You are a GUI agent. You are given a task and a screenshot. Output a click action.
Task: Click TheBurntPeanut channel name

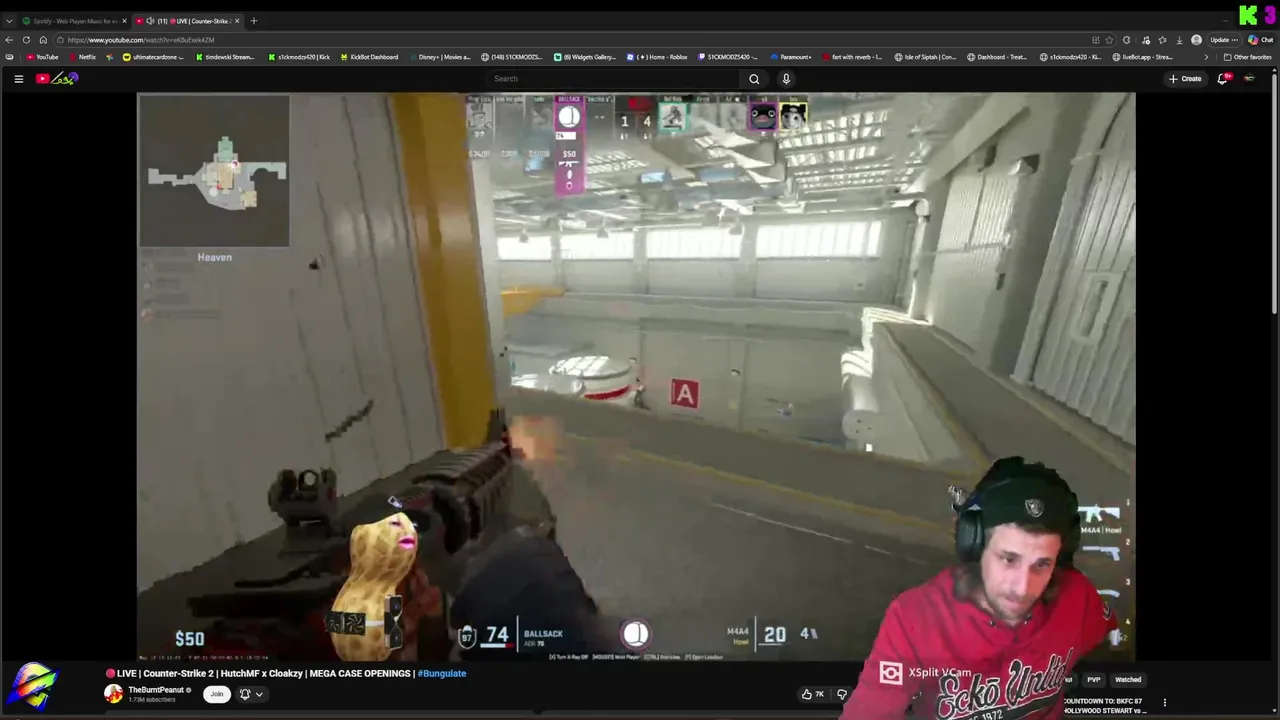pos(156,690)
